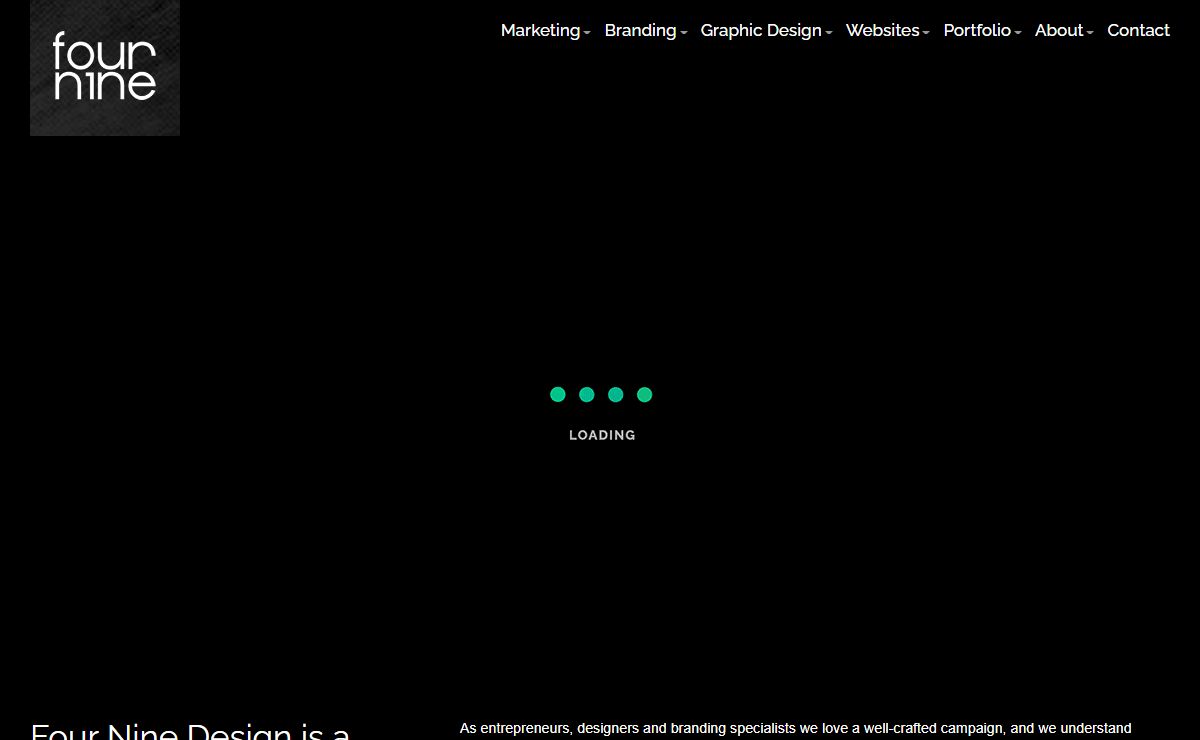The height and width of the screenshot is (740, 1200).
Task: Expand the About dropdown caret
Action: (1090, 33)
